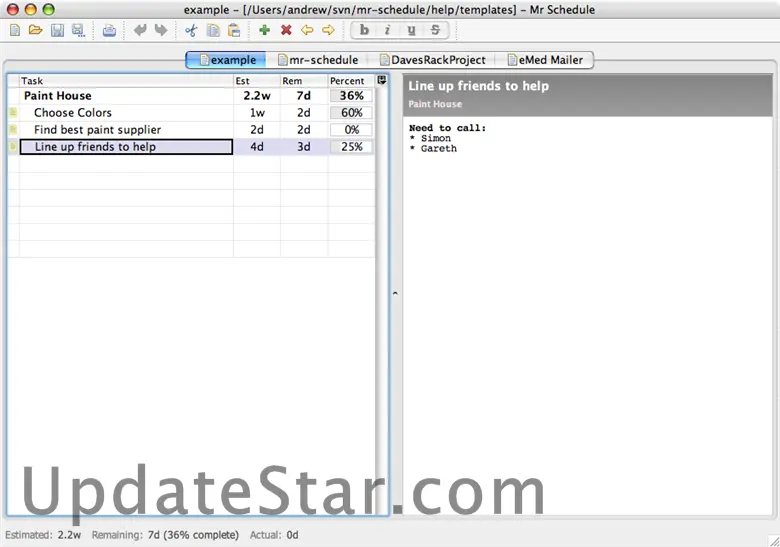Screen dimensions: 780x547
Task: Click the 0% progress for paint supplier
Action: pyautogui.click(x=351, y=130)
